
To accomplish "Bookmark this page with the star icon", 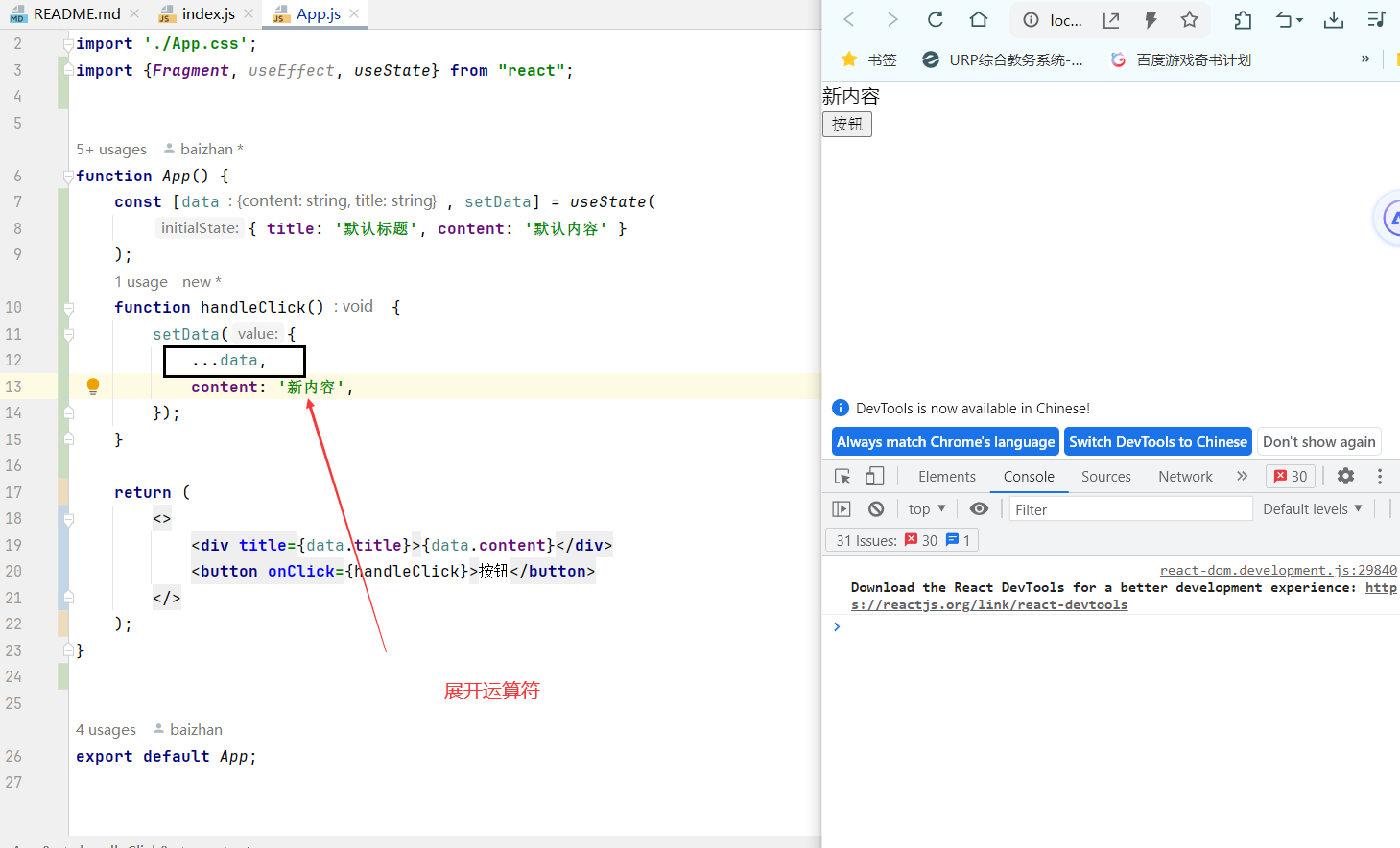I will 1190,19.
